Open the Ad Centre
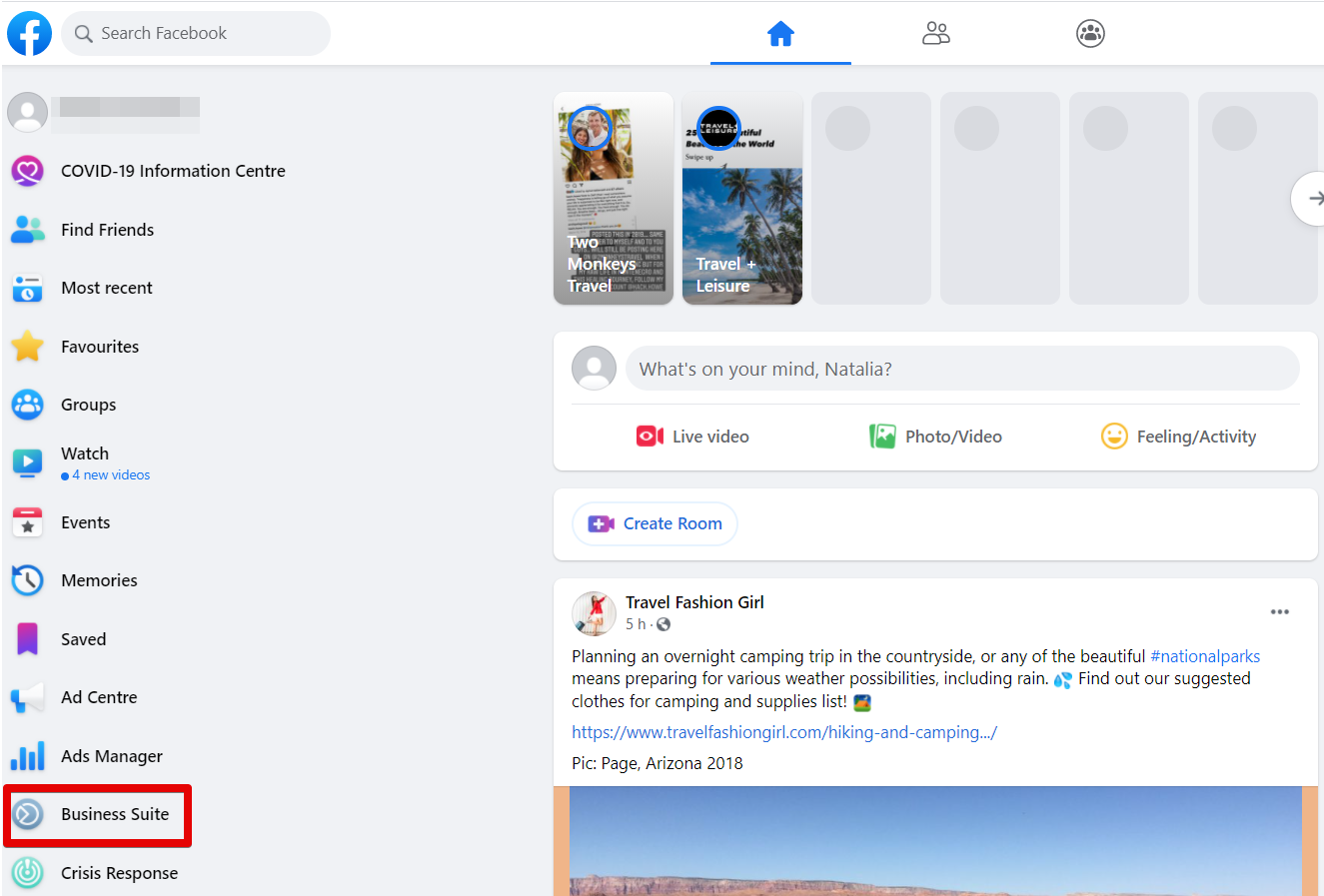This screenshot has height=896, width=1324. click(x=100, y=697)
